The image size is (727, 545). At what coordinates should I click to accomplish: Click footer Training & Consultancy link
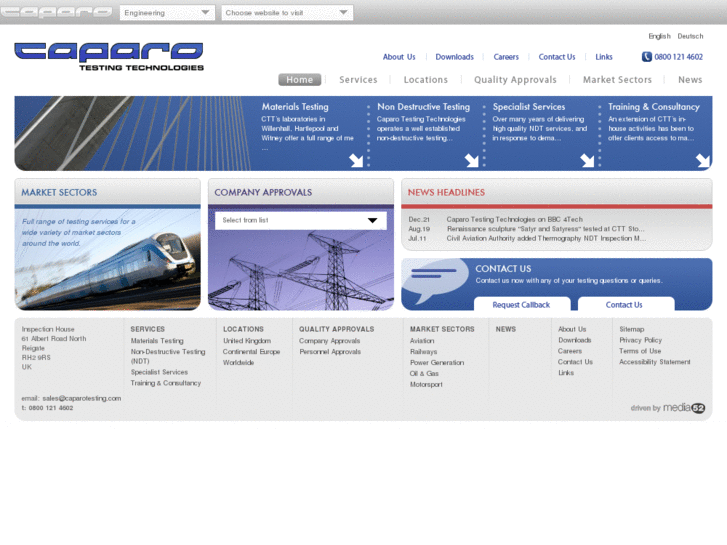coord(166,383)
